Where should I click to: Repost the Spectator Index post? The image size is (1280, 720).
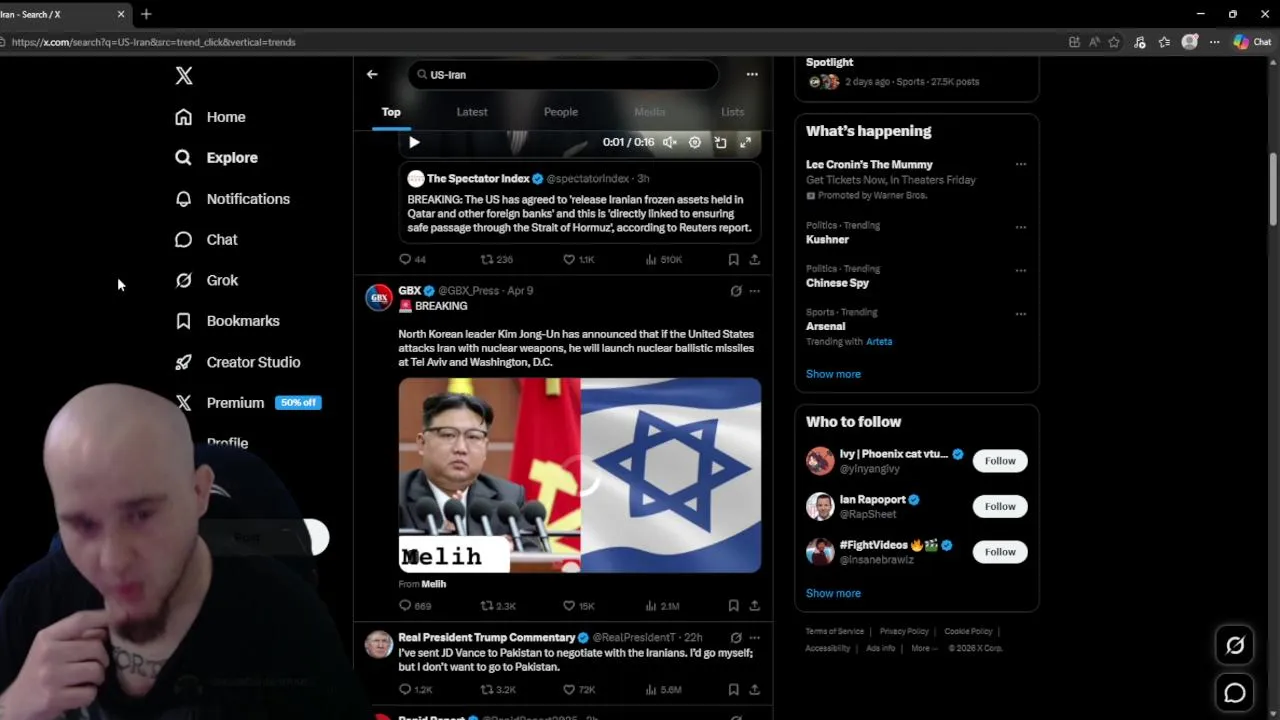click(497, 259)
